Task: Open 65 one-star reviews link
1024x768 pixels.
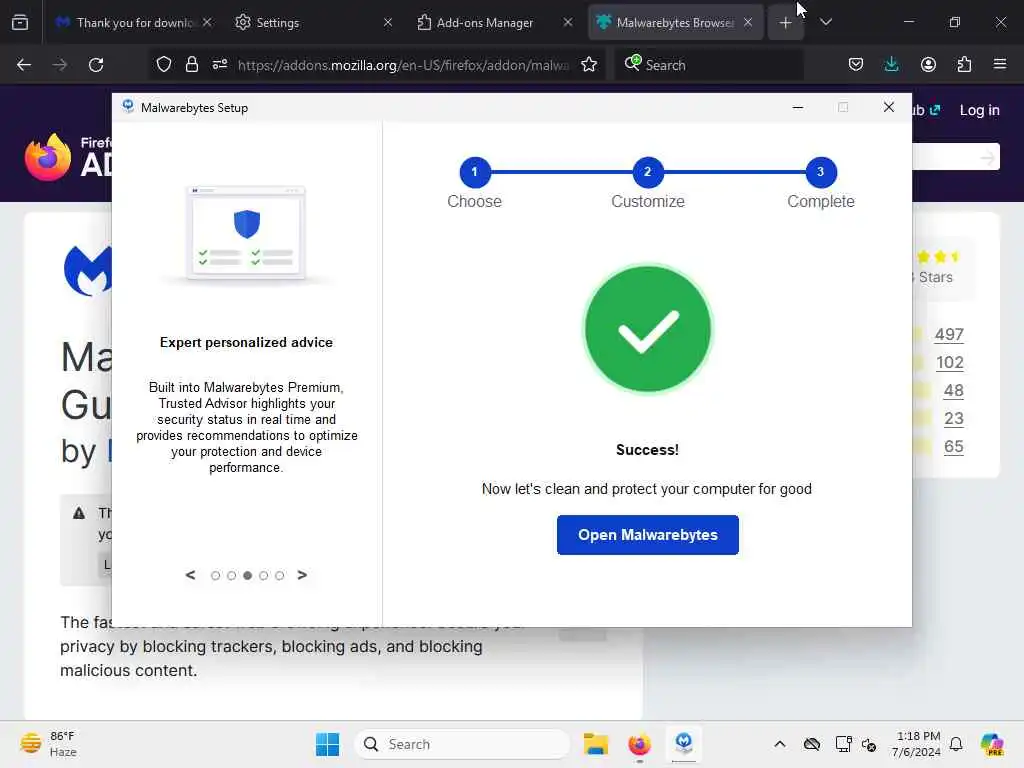Action: (953, 447)
